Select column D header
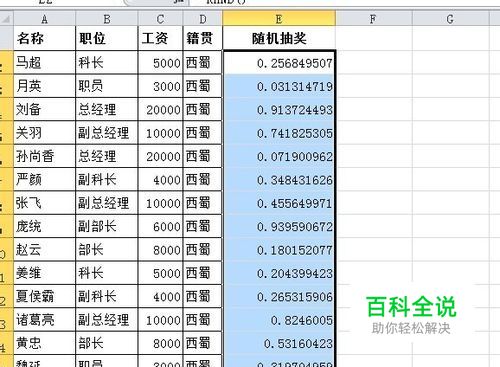The image size is (500, 367). click(x=203, y=19)
